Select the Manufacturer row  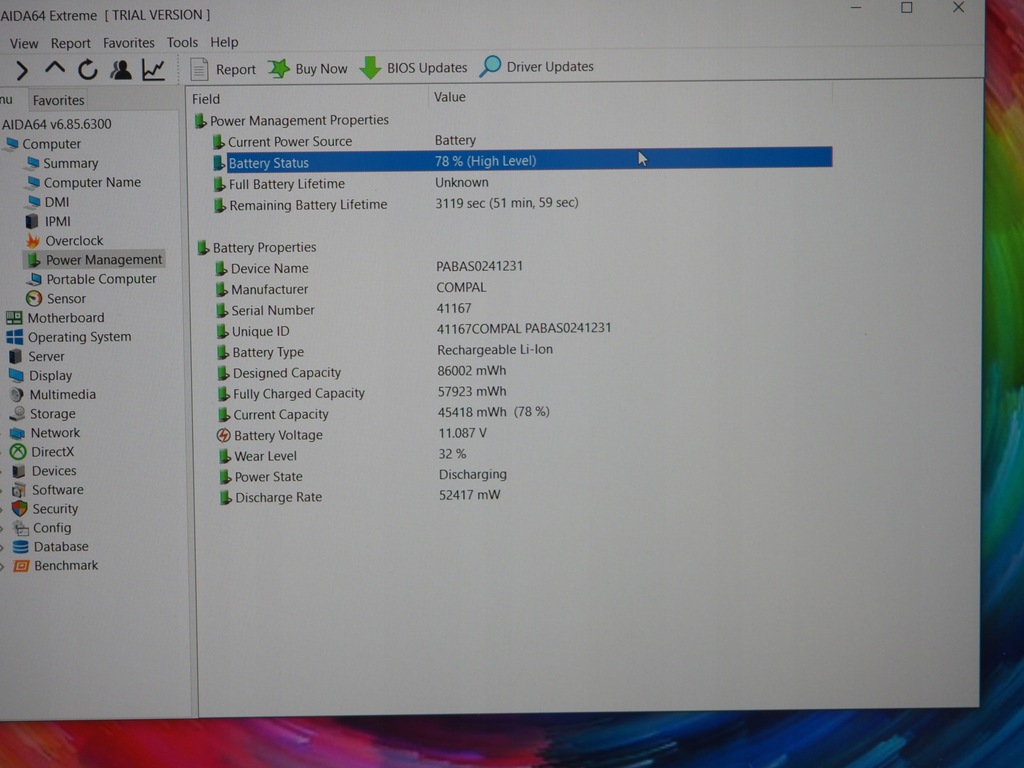tap(522, 288)
